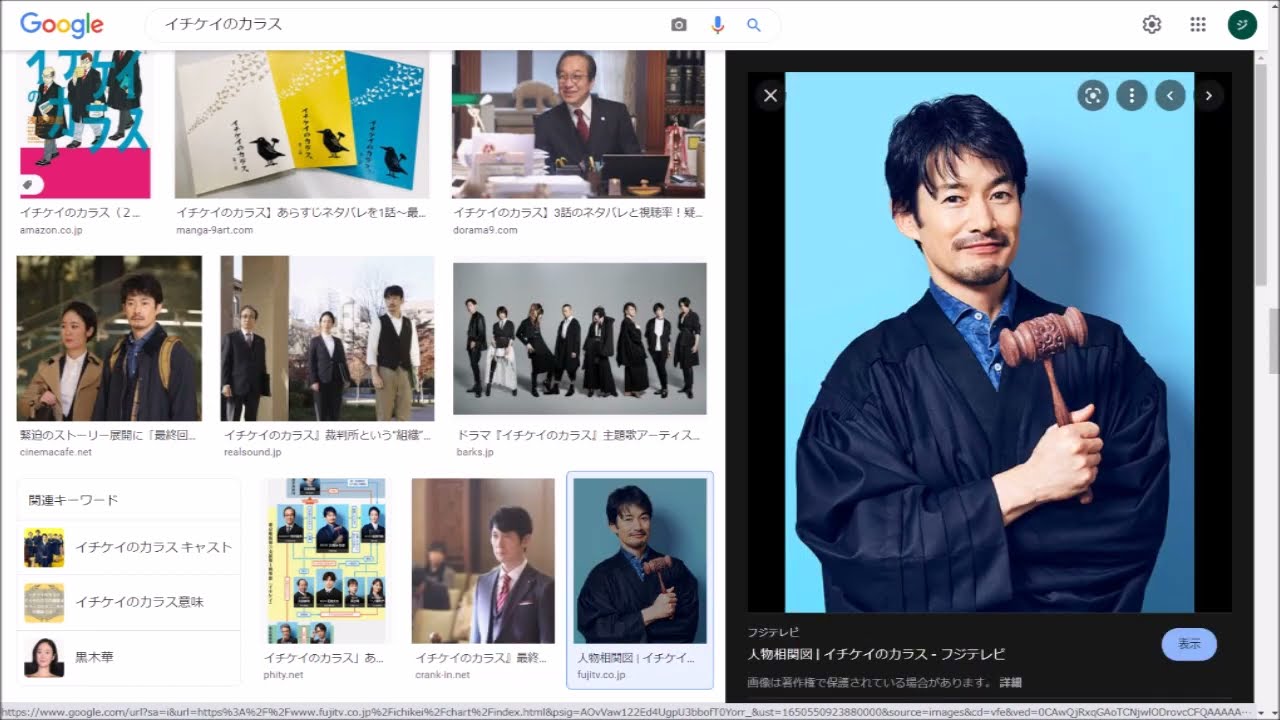Go to next image in preview

click(1208, 96)
